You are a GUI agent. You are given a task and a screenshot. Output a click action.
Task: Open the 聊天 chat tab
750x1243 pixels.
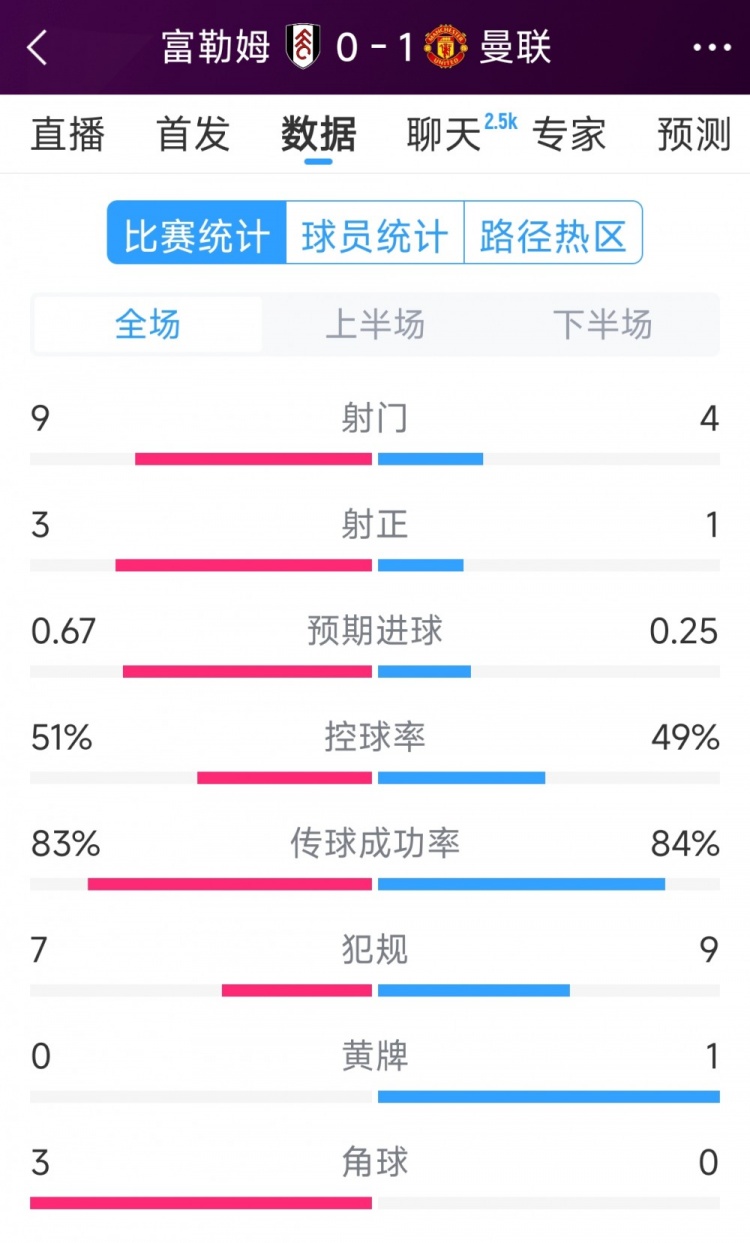[444, 134]
